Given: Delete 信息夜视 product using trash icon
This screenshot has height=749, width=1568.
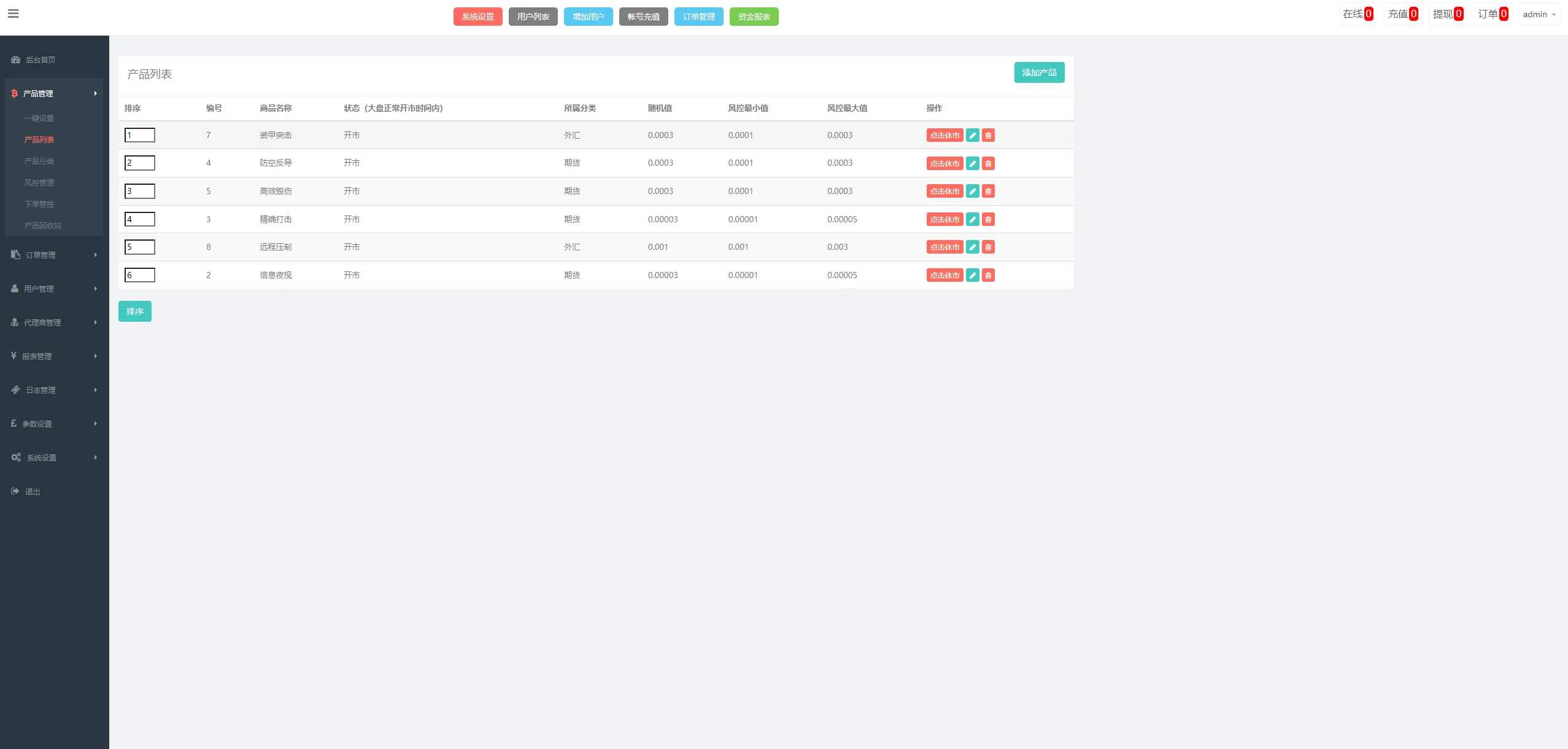Looking at the screenshot, I should [x=988, y=275].
